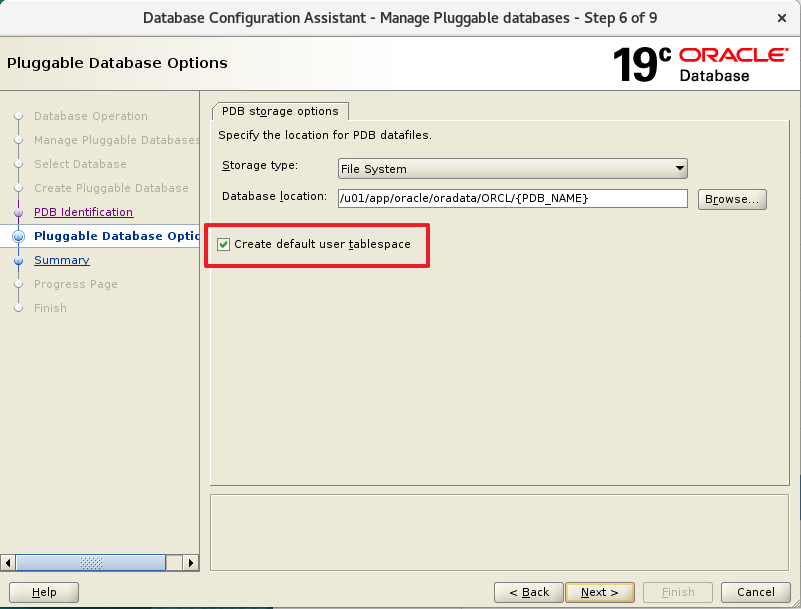Click the Oracle 19c Database logo
801x609 pixels.
click(x=700, y=64)
